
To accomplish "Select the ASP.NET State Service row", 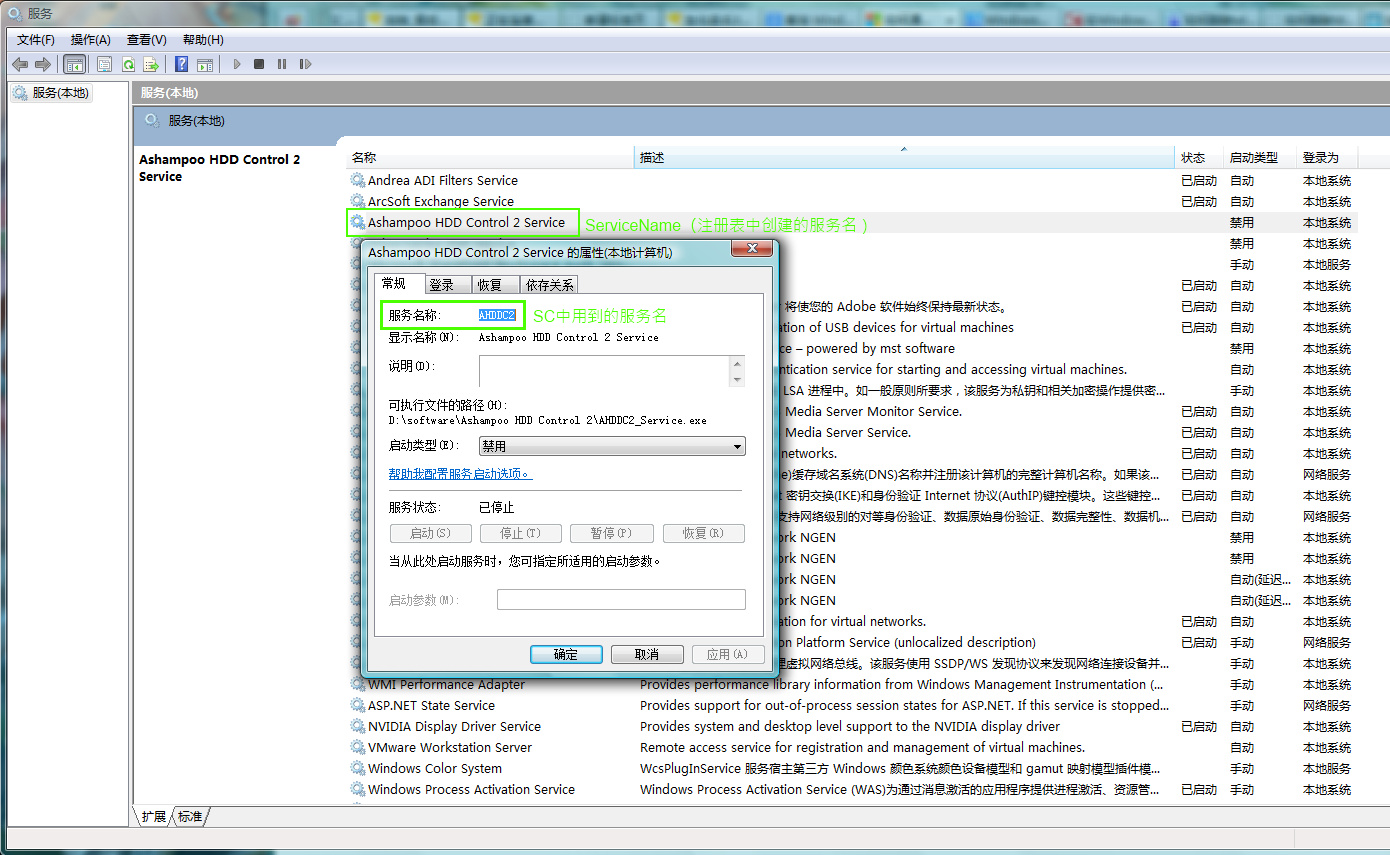I will (852, 705).
